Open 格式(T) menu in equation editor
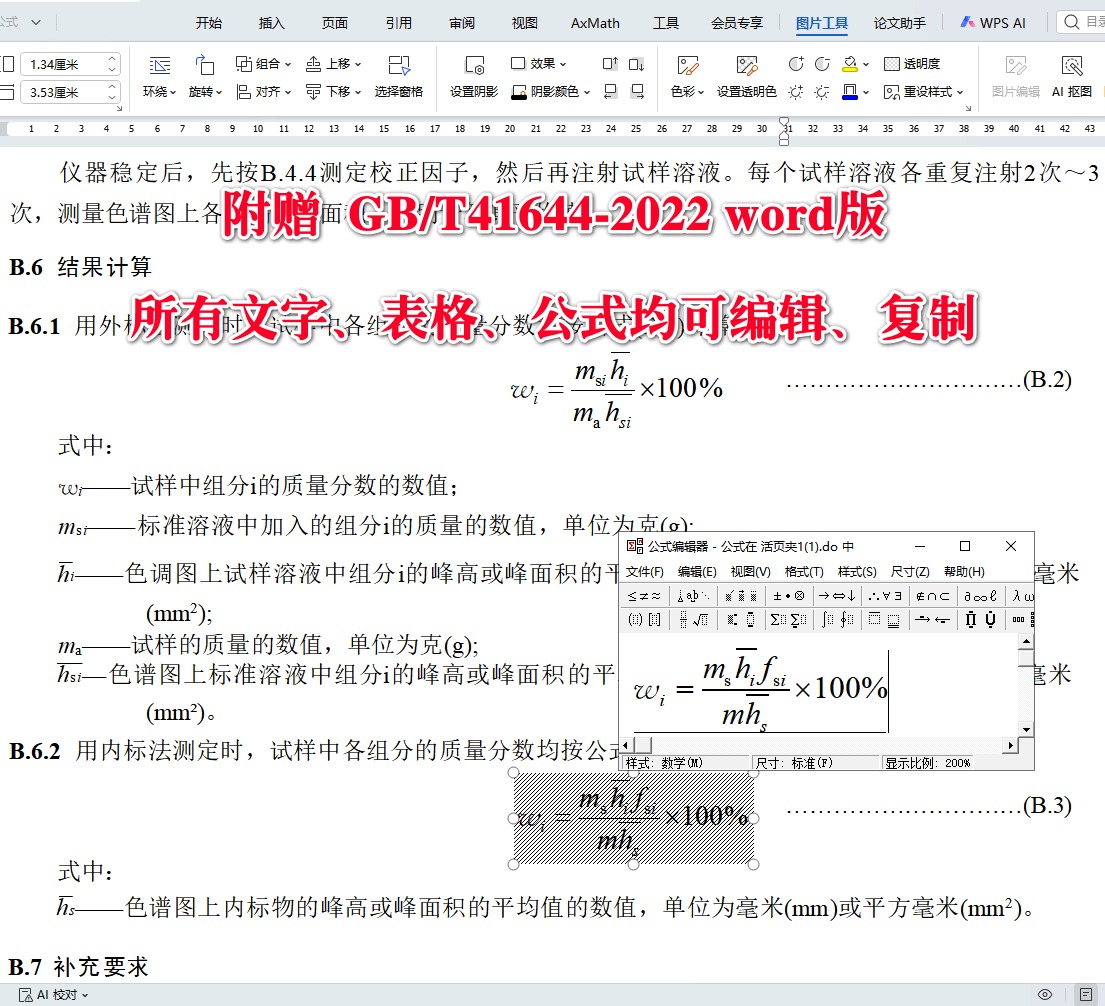 tap(804, 571)
